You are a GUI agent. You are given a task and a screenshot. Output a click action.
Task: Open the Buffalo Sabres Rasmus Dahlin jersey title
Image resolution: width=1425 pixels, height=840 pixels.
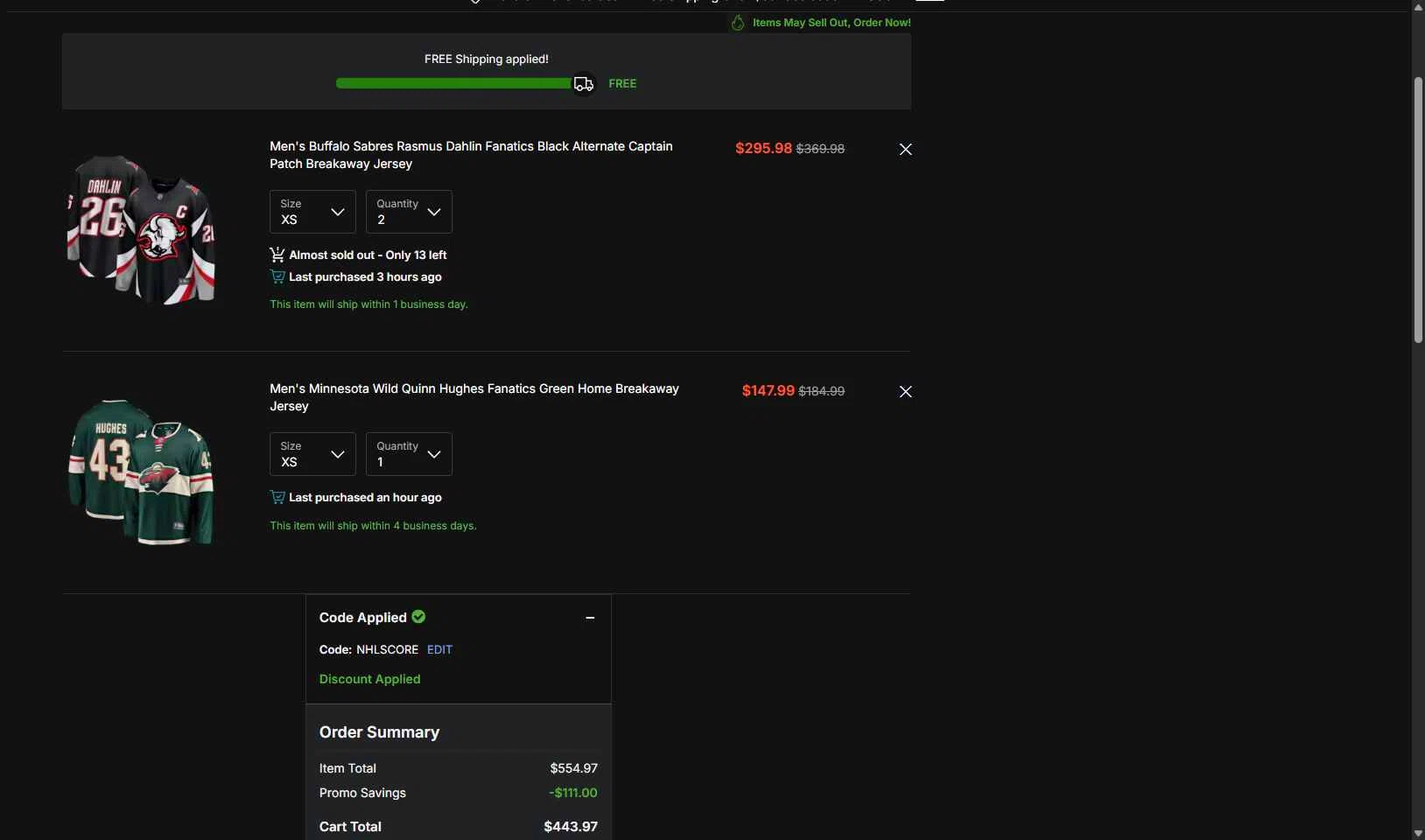click(x=471, y=155)
